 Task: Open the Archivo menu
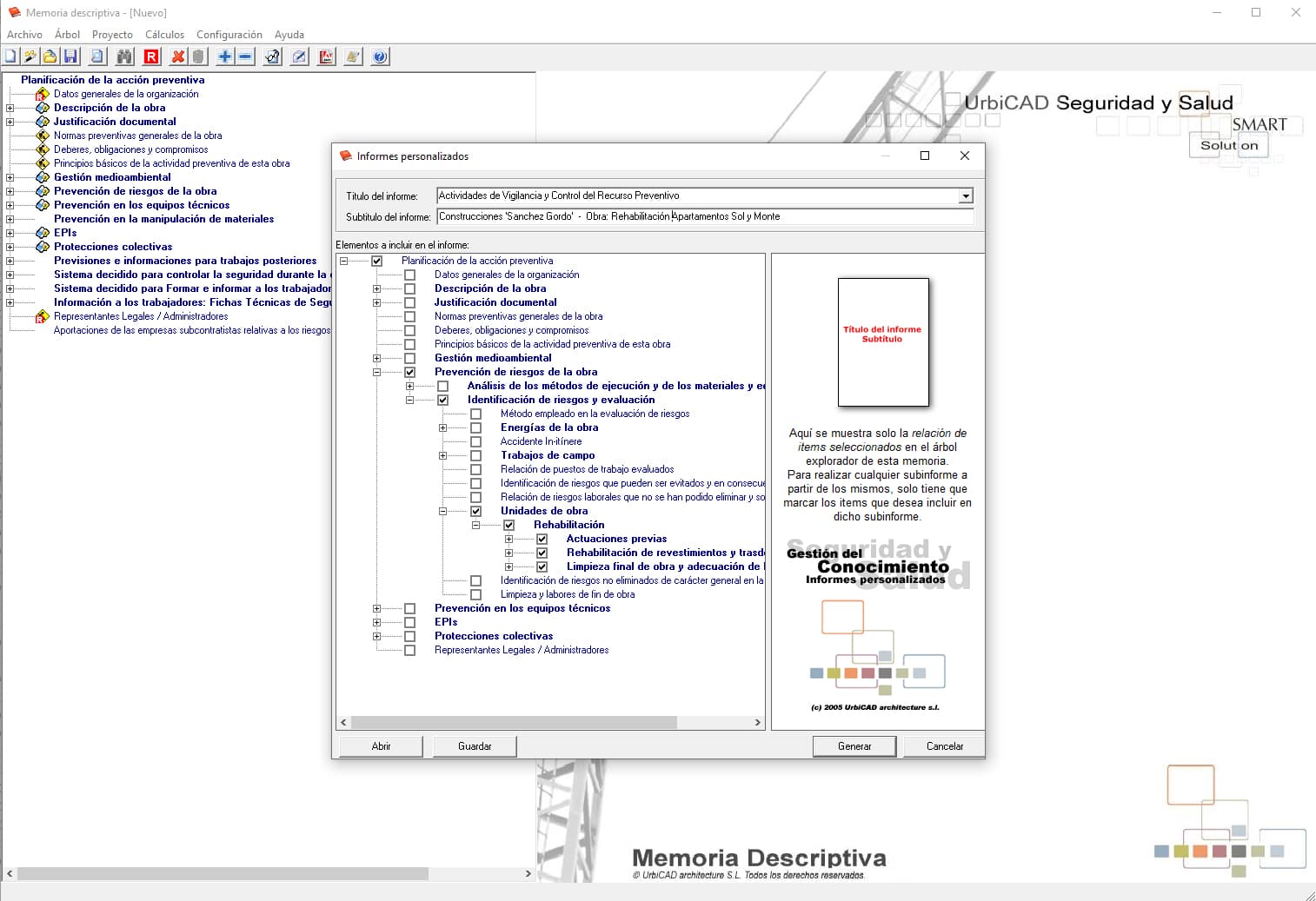(24, 35)
